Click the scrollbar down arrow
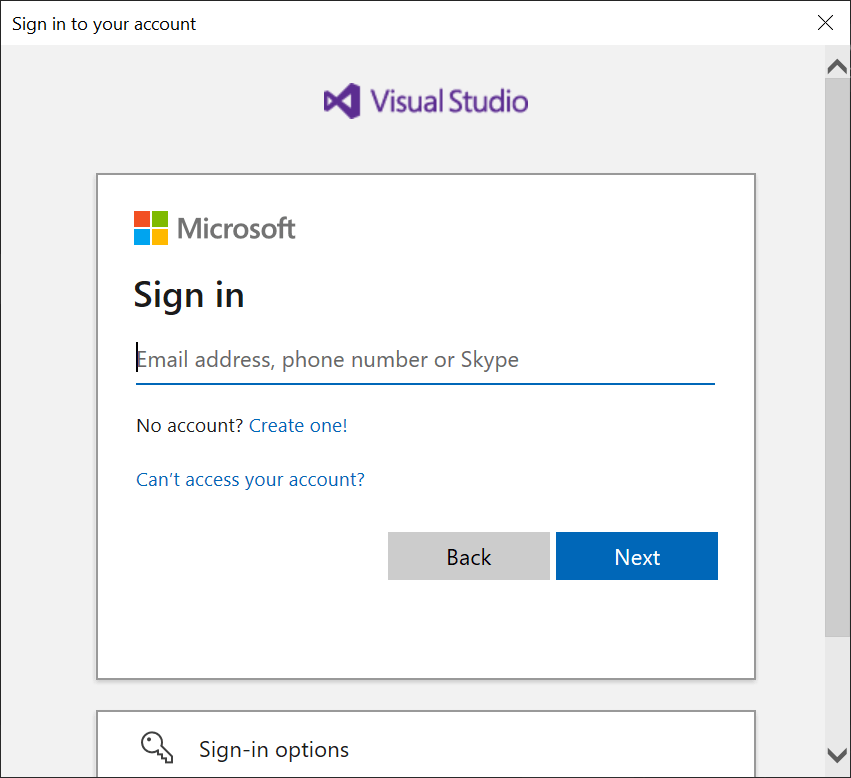This screenshot has height=778, width=851. (x=837, y=755)
